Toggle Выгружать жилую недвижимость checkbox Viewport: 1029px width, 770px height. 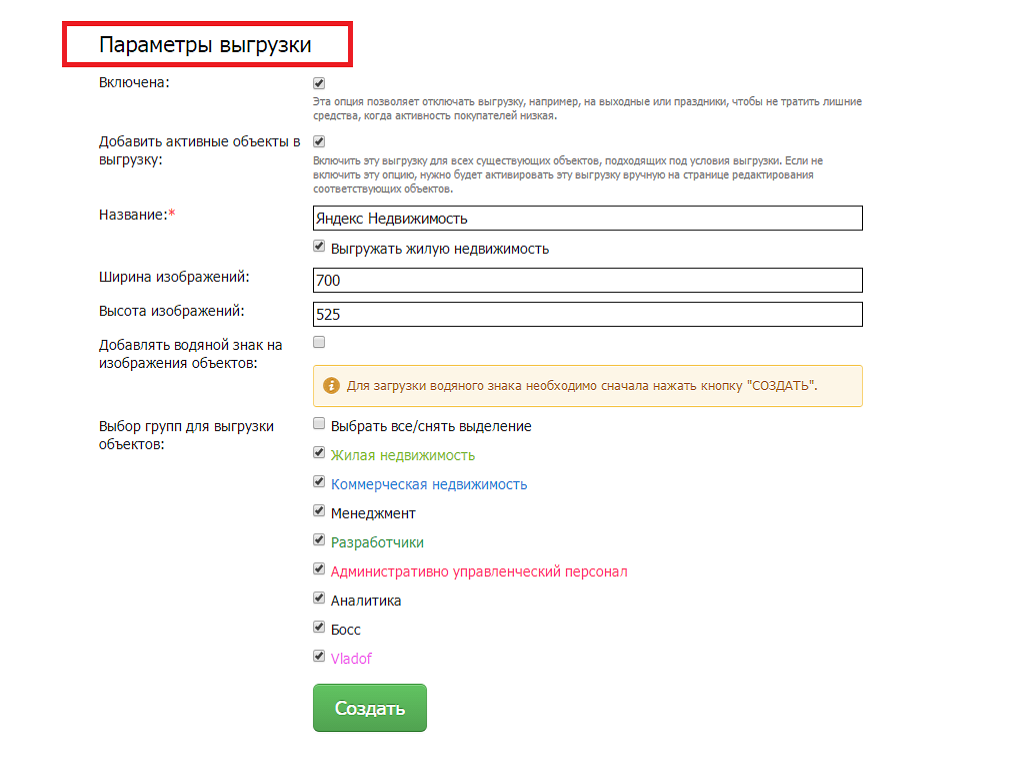[319, 246]
